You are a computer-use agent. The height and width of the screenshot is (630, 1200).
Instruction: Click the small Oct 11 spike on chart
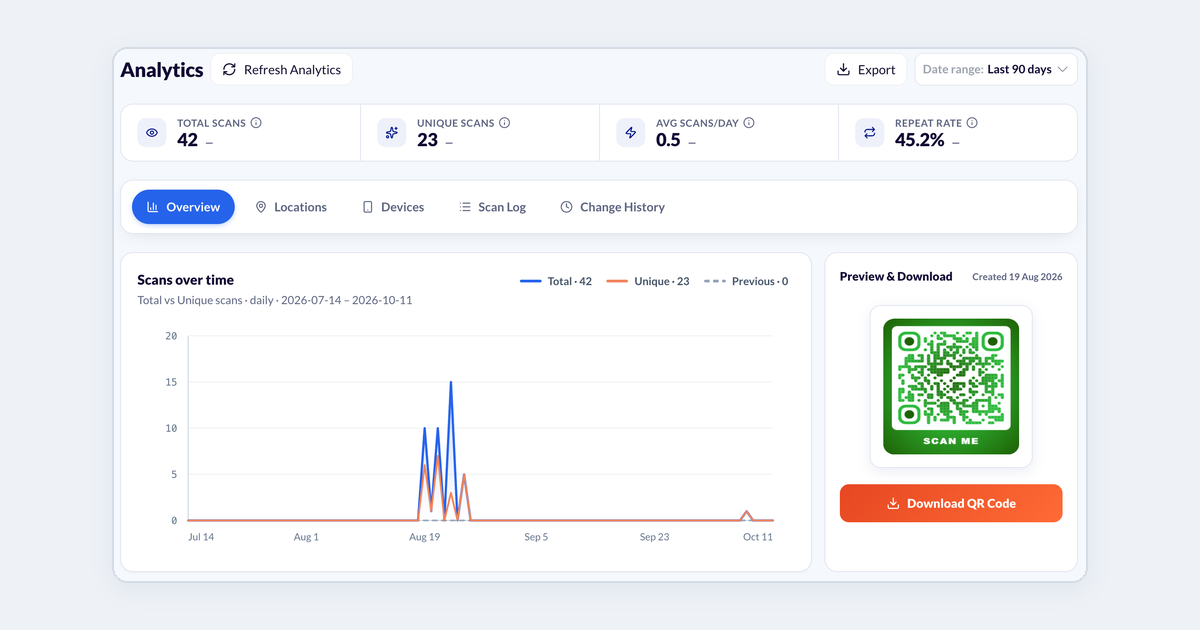pyautogui.click(x=747, y=513)
